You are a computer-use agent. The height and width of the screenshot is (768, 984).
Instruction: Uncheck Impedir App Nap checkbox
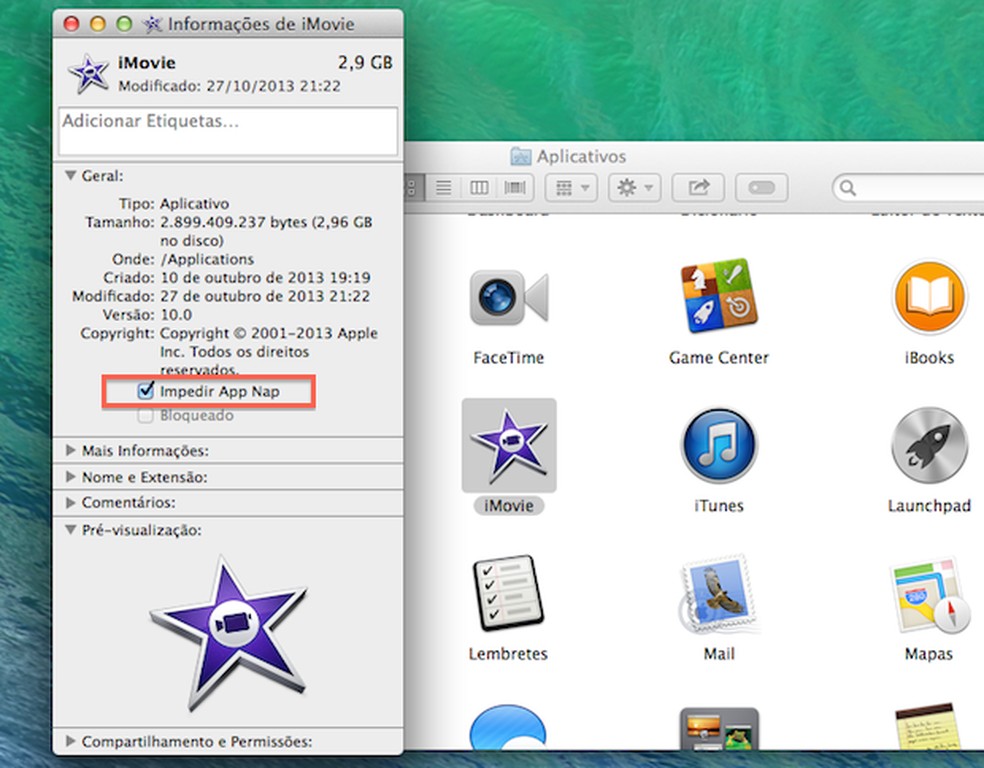coord(146,391)
